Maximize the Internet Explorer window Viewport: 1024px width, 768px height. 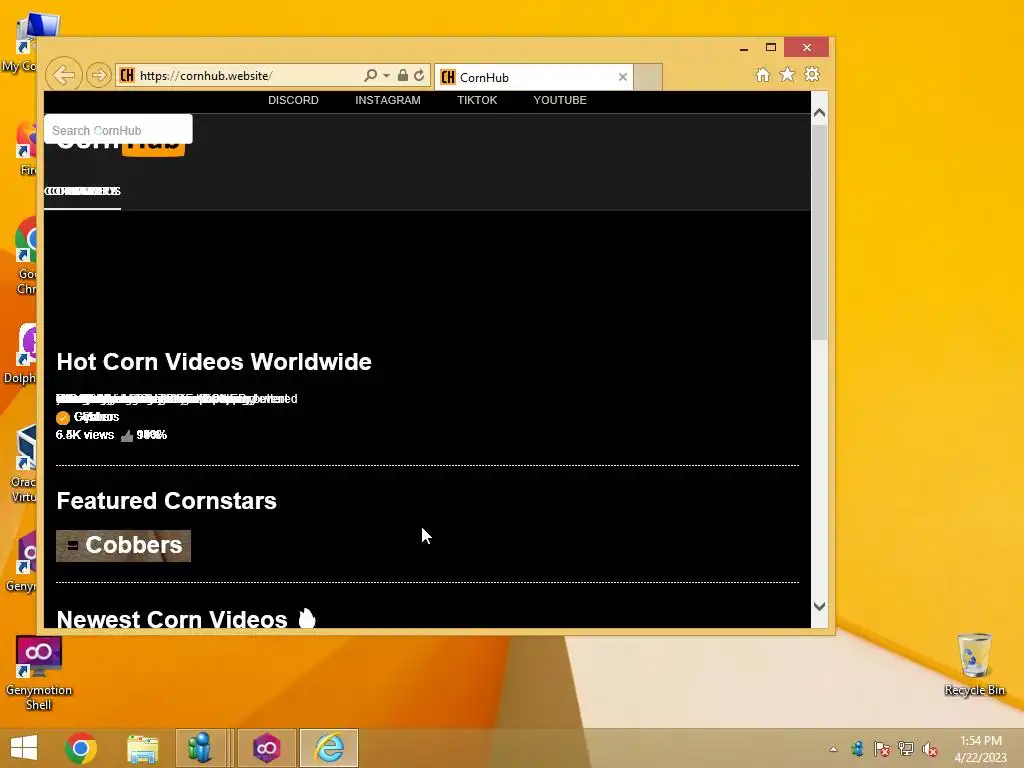tap(771, 47)
